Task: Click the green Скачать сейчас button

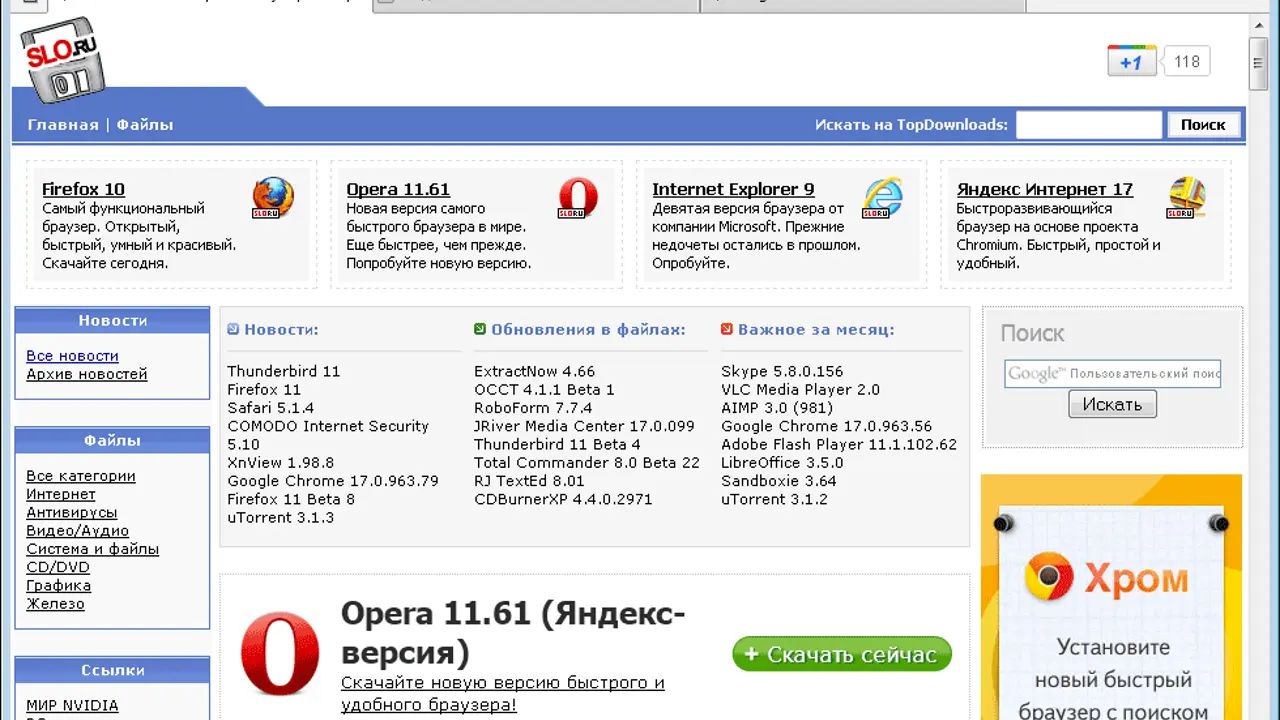Action: [841, 655]
